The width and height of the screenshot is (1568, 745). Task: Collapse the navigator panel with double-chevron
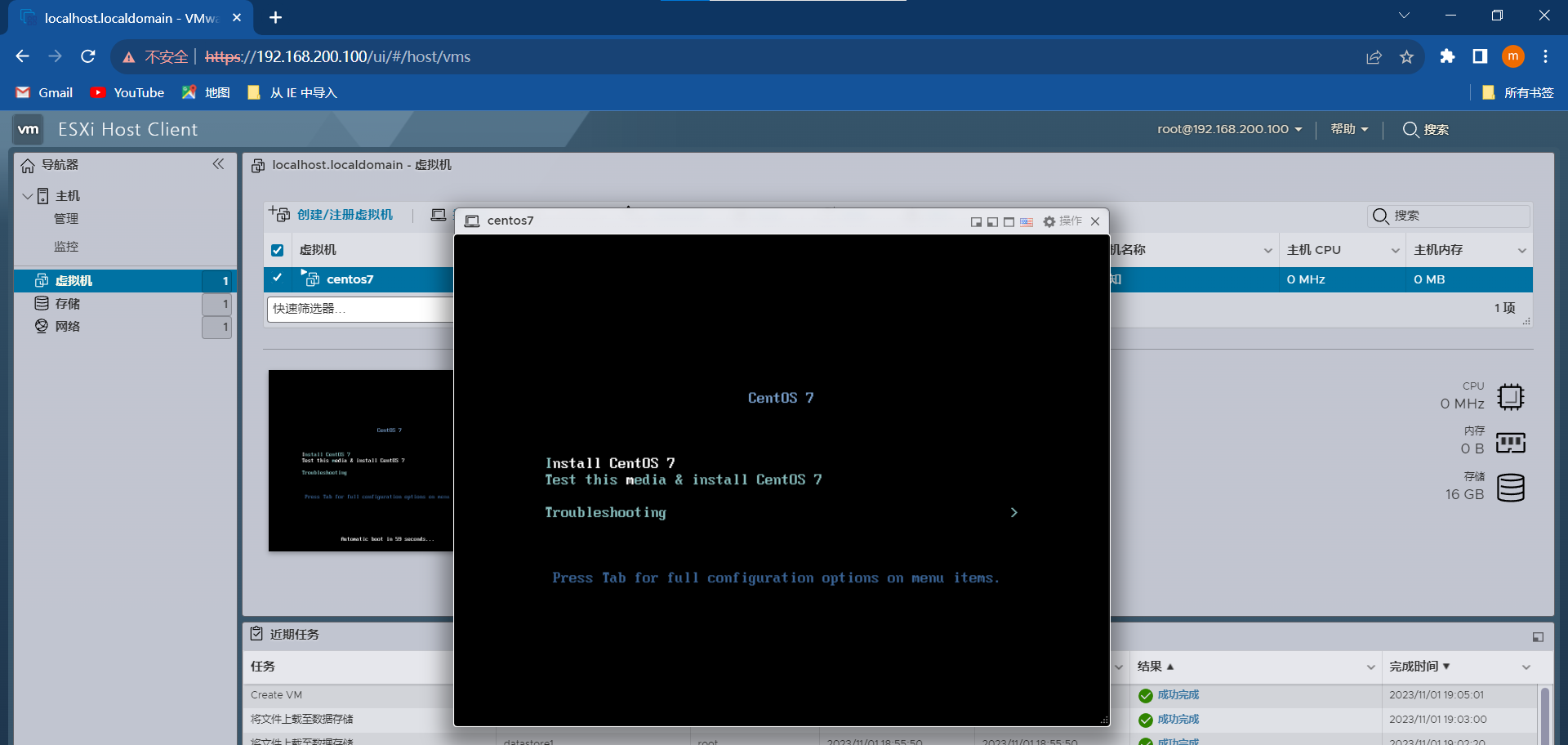tap(218, 164)
